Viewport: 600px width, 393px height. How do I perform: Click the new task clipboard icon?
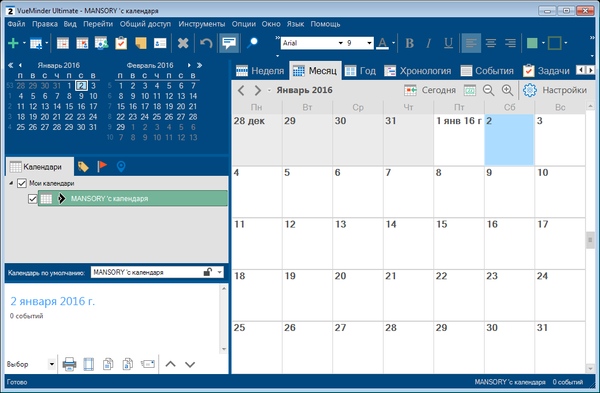click(x=121, y=43)
